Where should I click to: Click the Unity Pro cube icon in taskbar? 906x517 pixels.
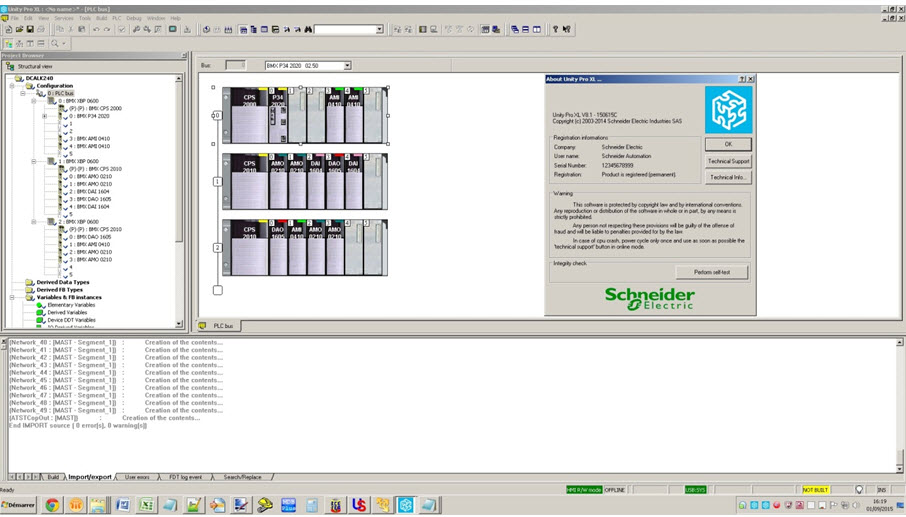[406, 505]
